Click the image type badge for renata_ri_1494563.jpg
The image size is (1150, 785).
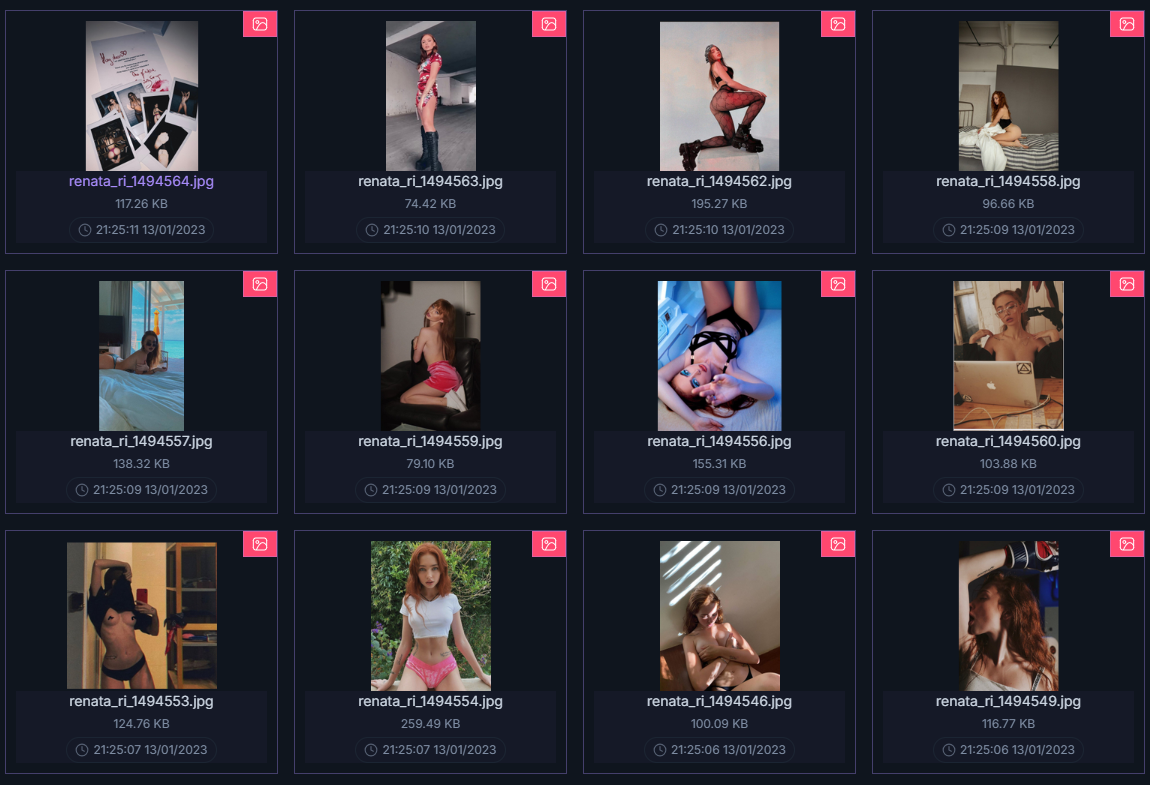coord(549,24)
